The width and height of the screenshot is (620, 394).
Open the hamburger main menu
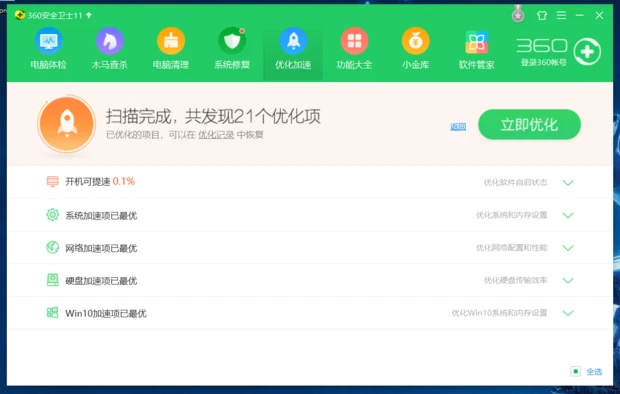tap(561, 15)
